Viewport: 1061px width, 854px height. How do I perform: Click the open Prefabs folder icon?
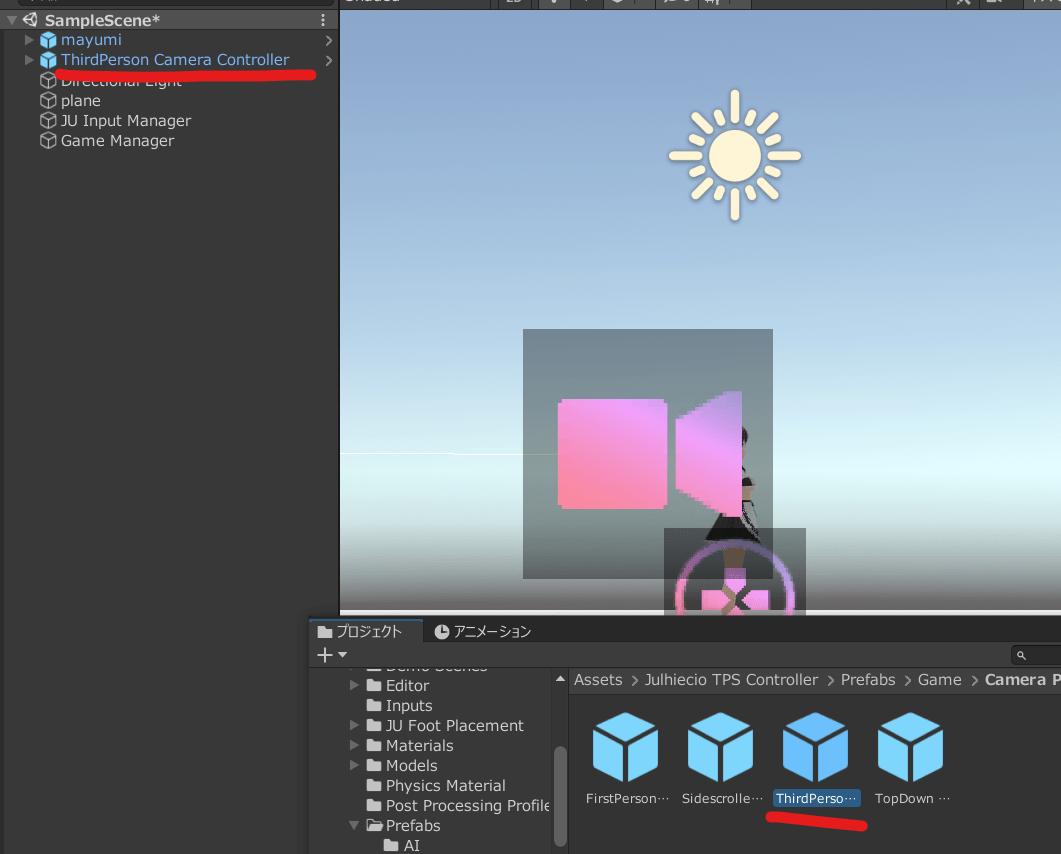375,826
